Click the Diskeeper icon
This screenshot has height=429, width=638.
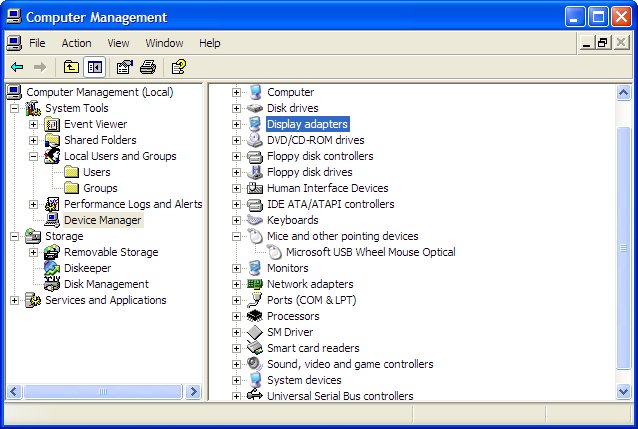pos(52,268)
